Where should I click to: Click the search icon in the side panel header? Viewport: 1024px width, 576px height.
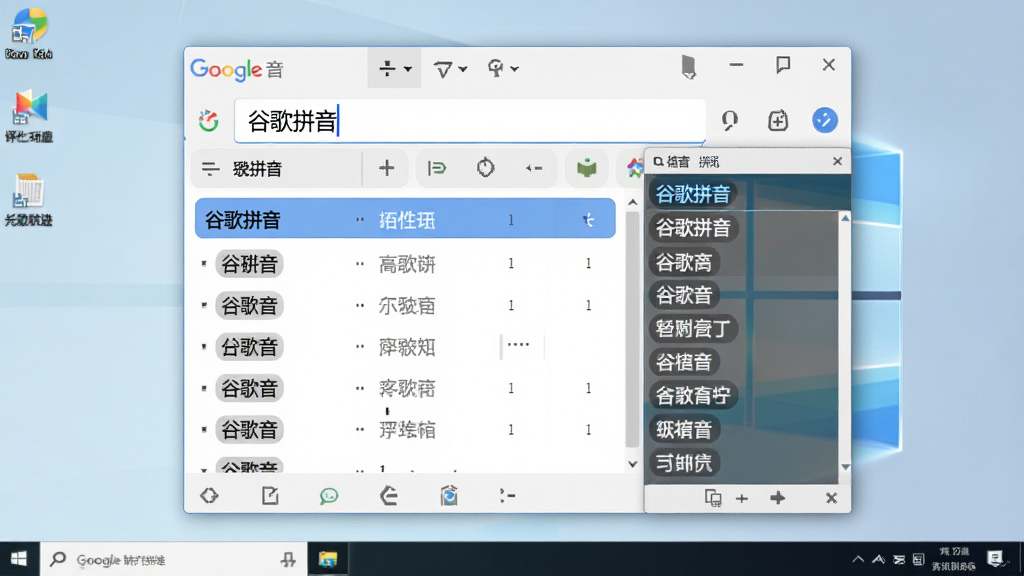coord(658,161)
